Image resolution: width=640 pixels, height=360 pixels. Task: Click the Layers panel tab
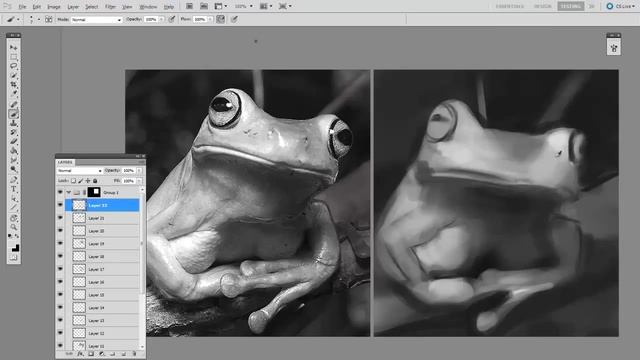65,162
